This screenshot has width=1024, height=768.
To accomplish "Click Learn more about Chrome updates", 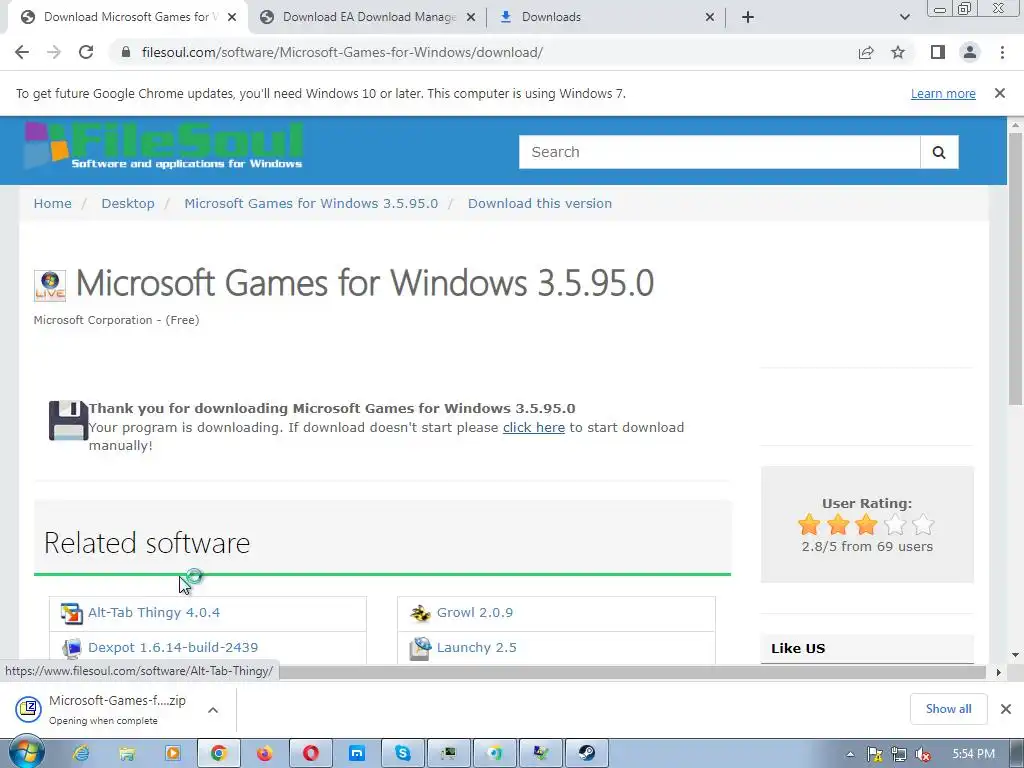I will pos(943,93).
